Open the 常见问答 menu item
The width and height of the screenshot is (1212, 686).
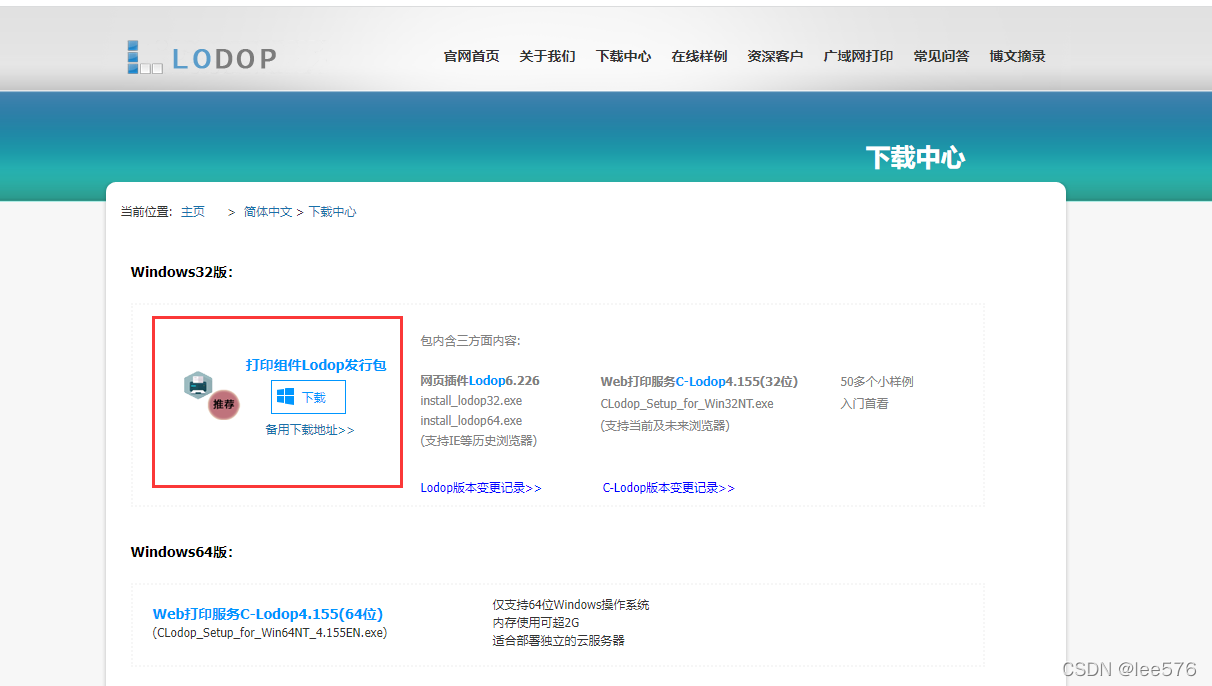(941, 56)
